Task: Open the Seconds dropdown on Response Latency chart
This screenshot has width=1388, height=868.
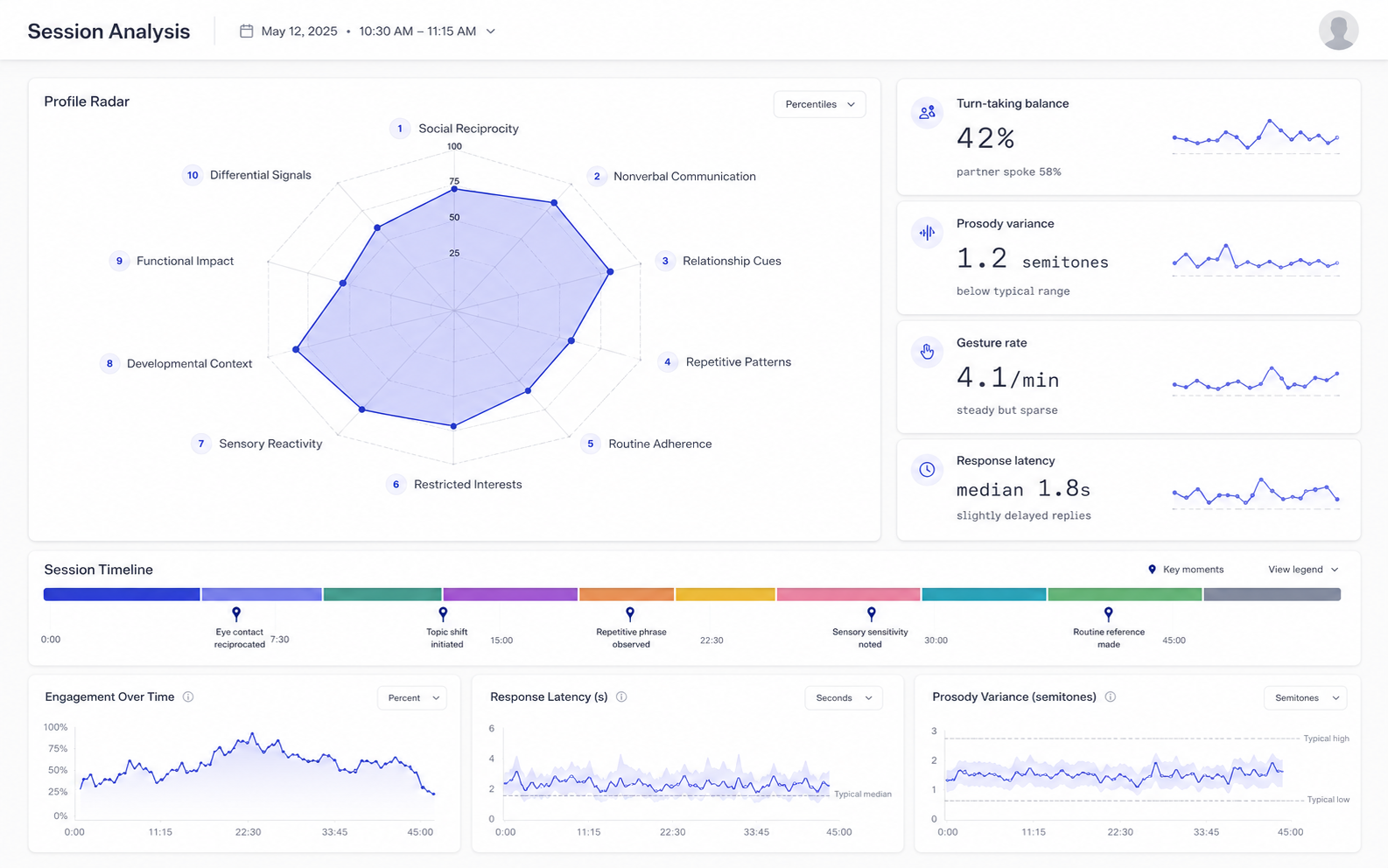Action: [x=844, y=697]
